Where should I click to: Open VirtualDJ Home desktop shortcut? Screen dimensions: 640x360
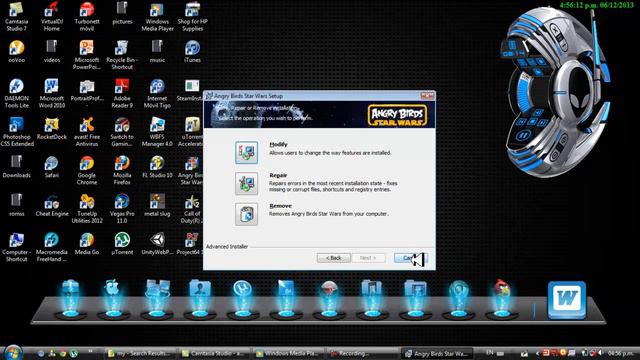coord(52,16)
